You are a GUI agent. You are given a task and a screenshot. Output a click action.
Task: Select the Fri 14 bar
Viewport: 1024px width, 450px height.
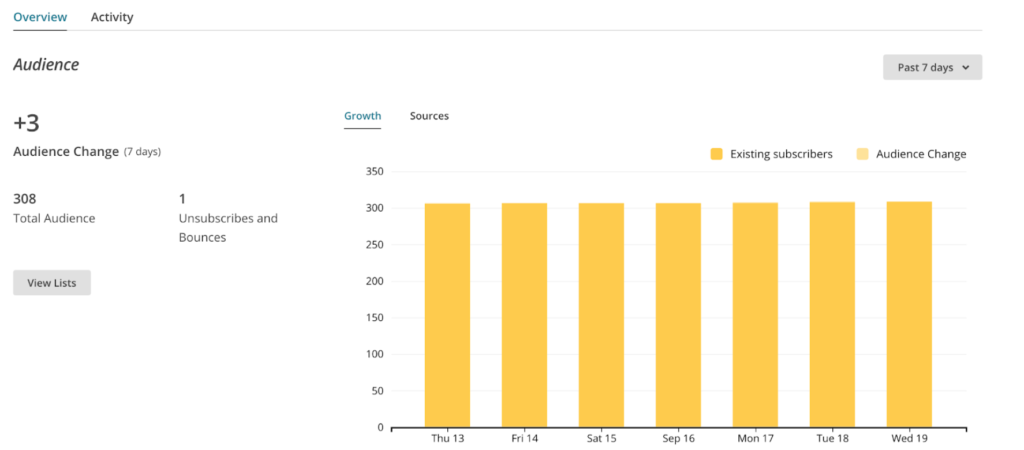[x=524, y=315]
